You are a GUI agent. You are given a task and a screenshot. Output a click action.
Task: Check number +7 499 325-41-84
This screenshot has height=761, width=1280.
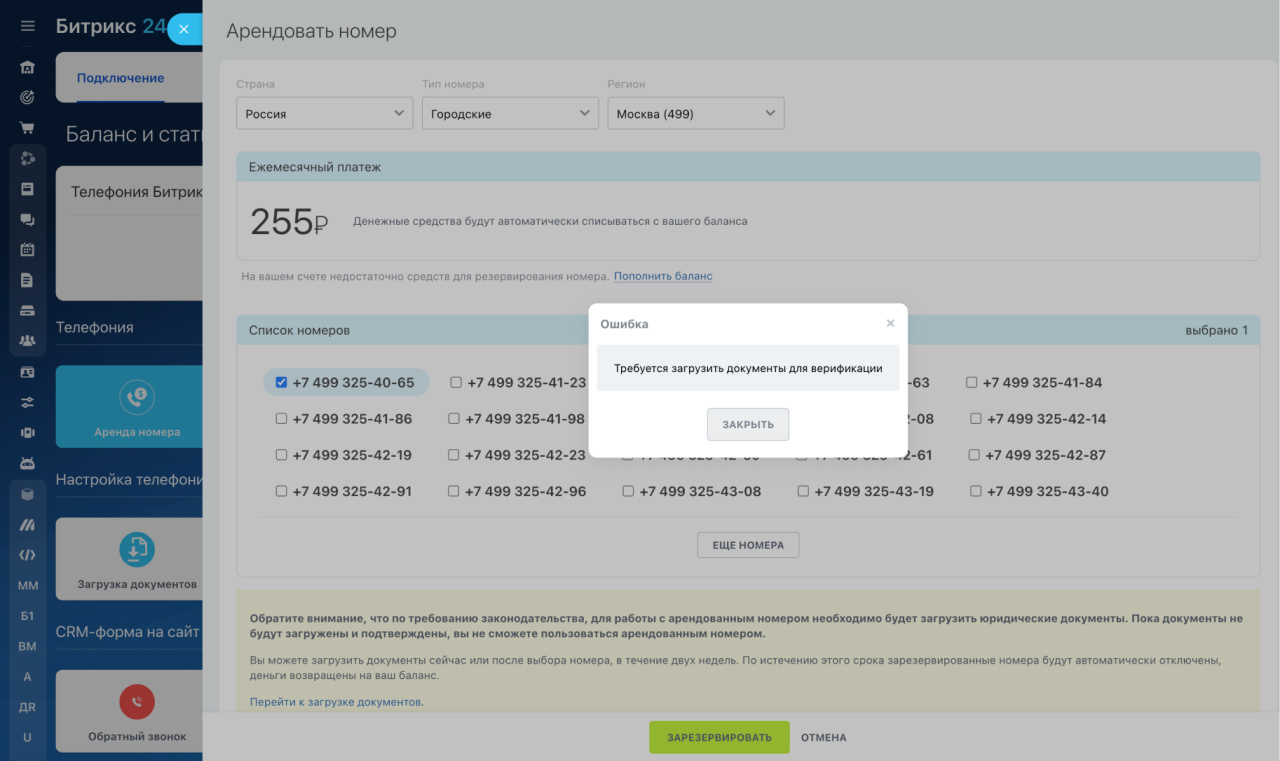[972, 382]
